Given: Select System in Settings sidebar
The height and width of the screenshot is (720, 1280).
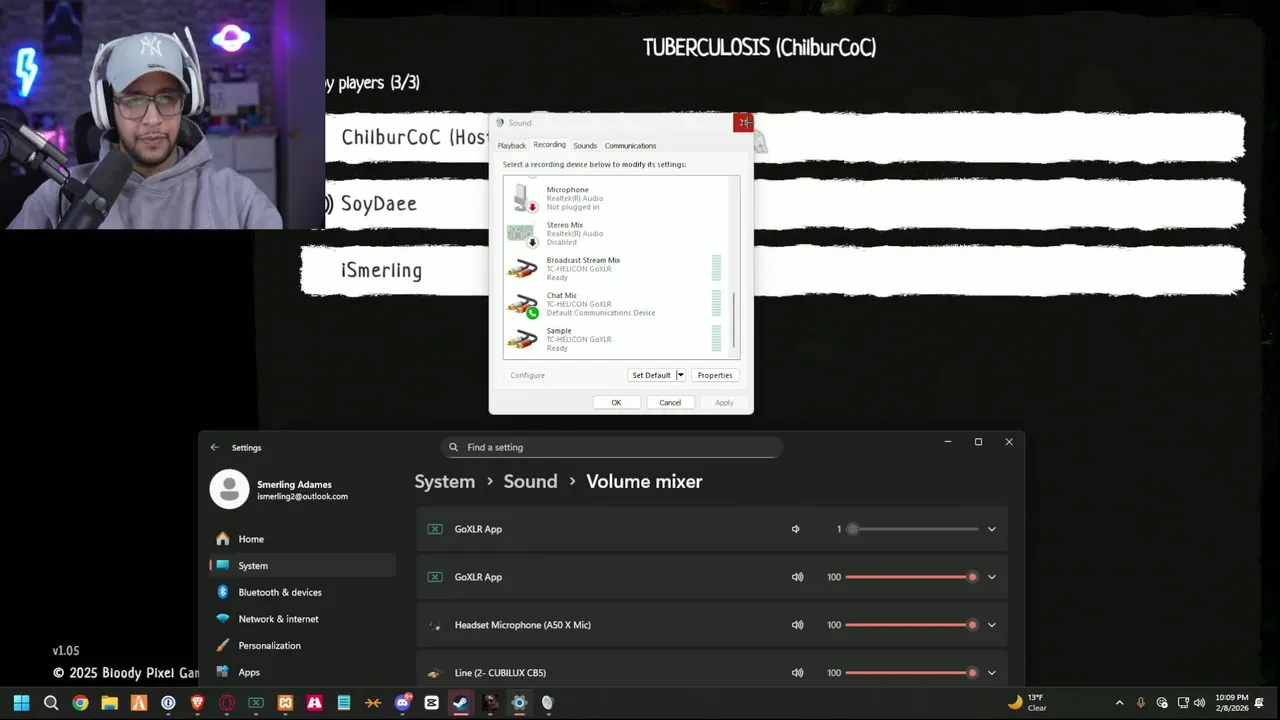Looking at the screenshot, I should tap(302, 565).
